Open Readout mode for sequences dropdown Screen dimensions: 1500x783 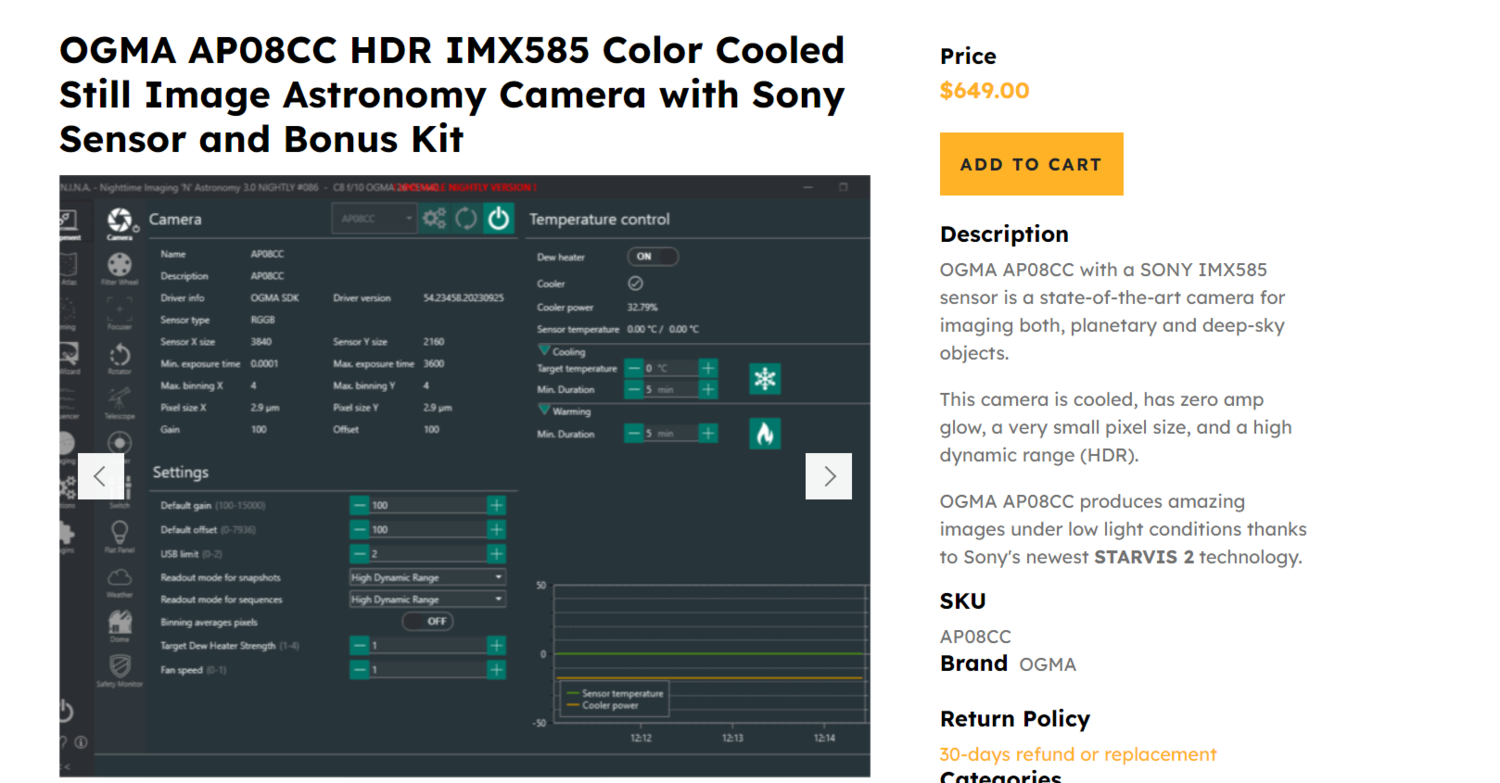point(427,600)
